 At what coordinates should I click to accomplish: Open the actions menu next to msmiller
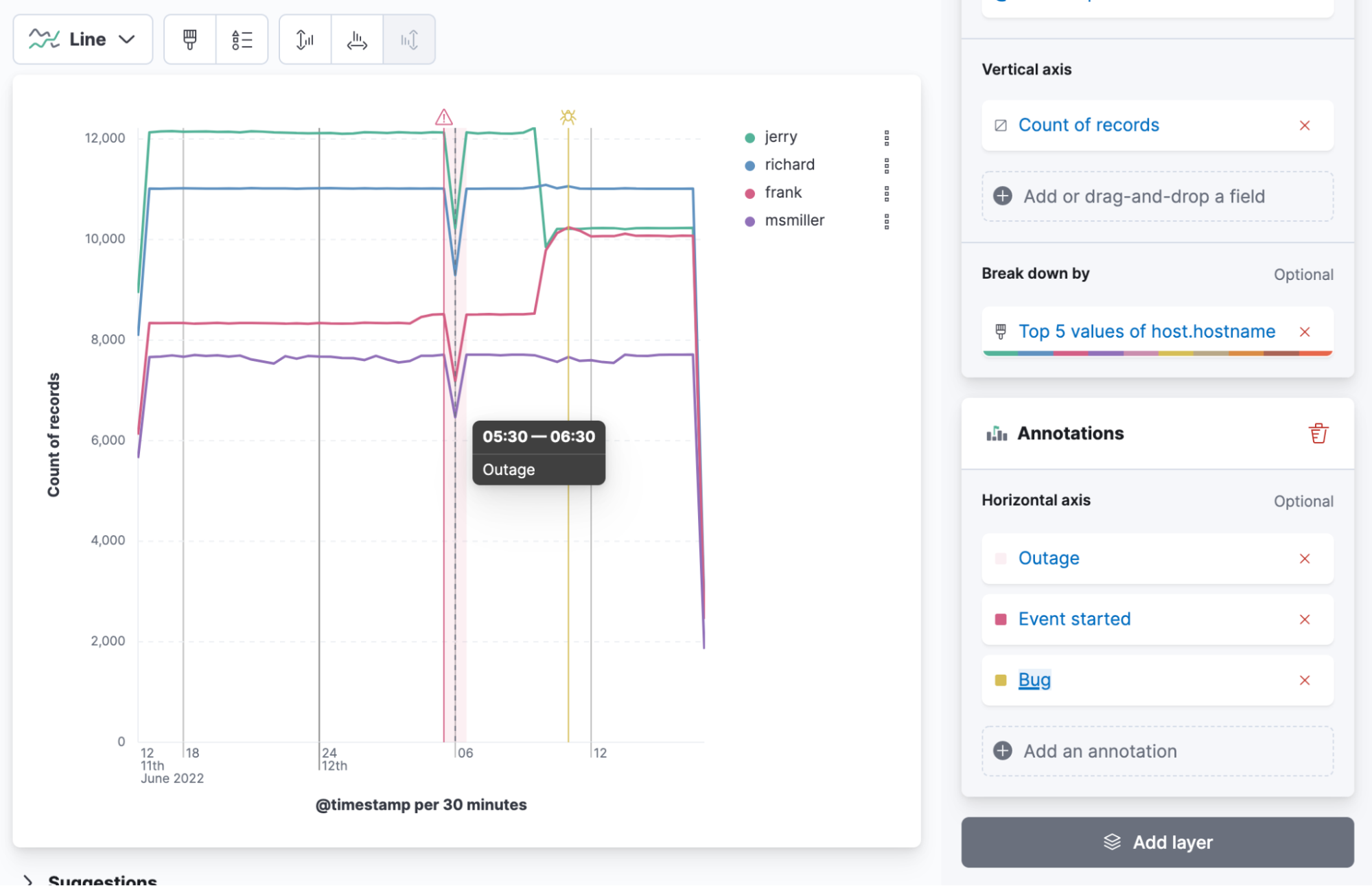pos(887,221)
